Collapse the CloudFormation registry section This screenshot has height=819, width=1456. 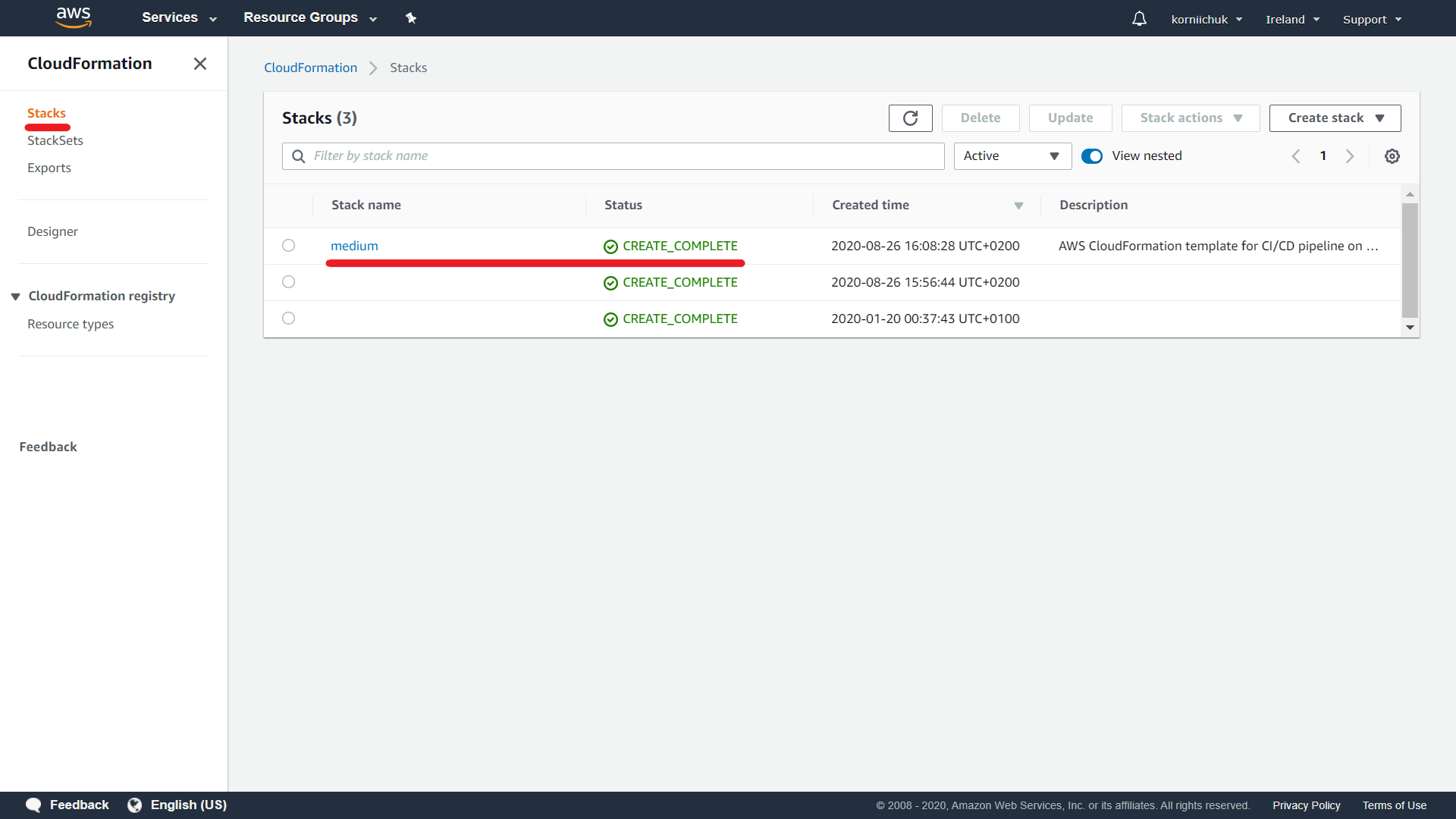(x=15, y=297)
